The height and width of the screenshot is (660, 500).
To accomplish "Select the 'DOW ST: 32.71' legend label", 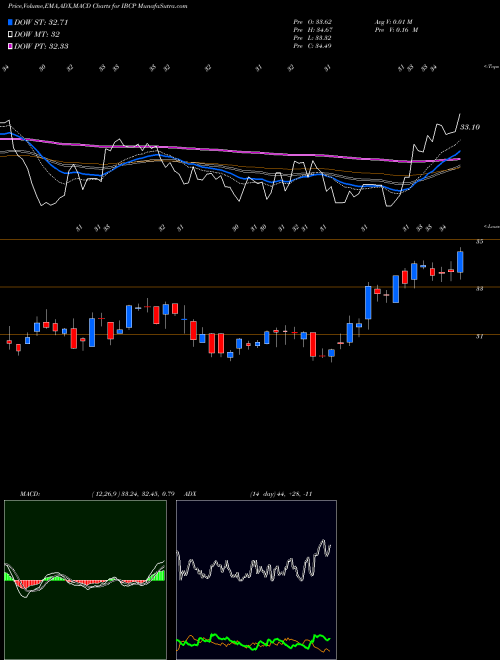I will 41,22.
